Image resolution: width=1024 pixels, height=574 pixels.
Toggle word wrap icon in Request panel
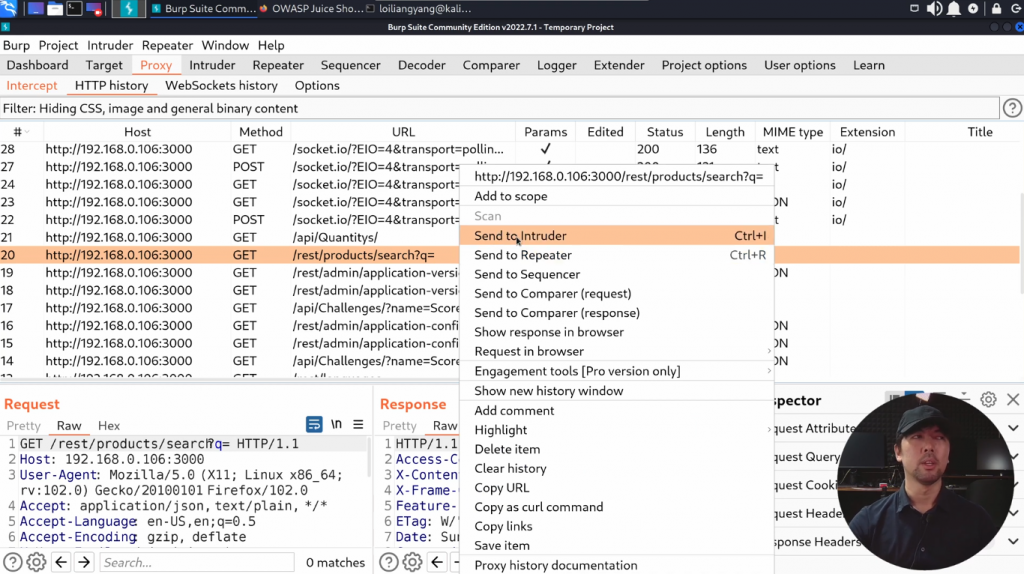click(x=314, y=425)
